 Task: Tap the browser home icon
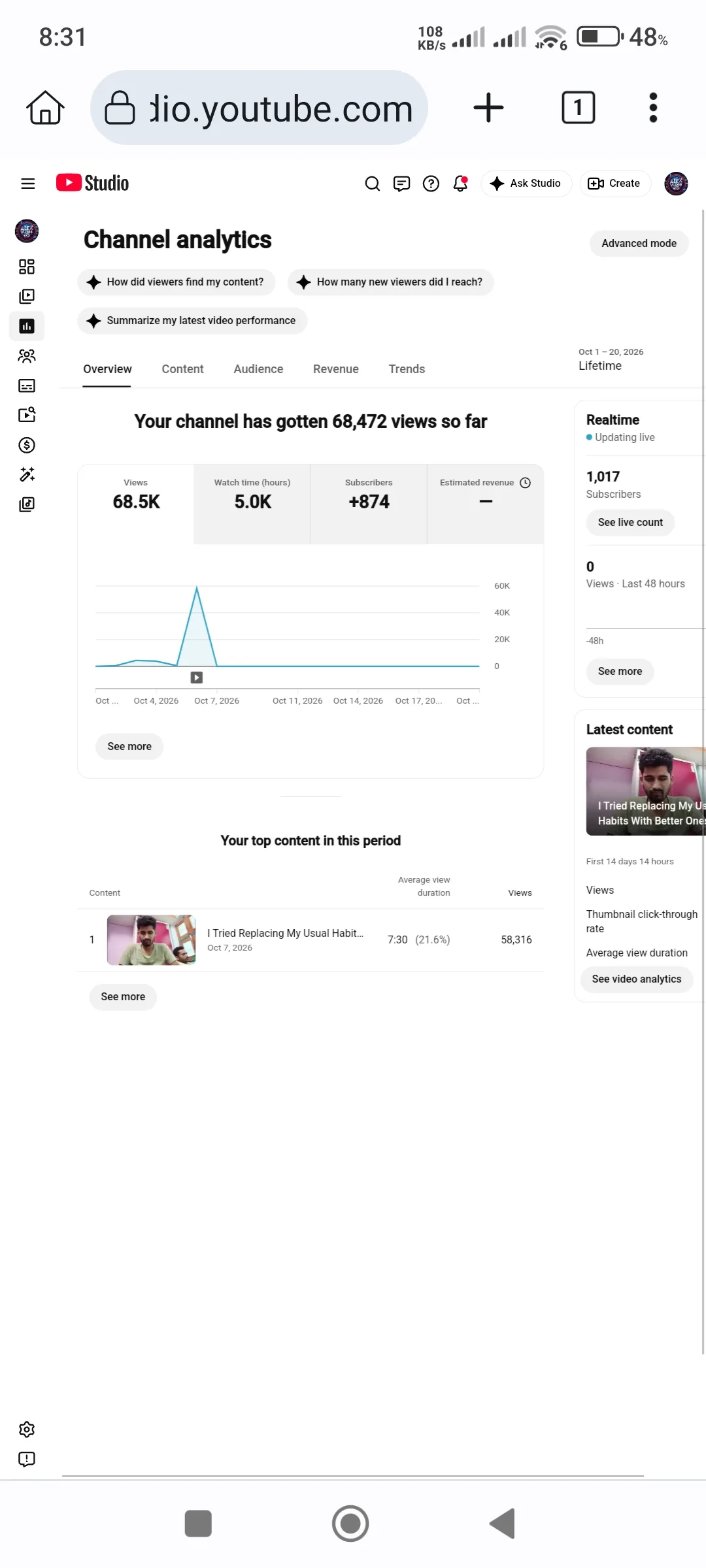45,108
